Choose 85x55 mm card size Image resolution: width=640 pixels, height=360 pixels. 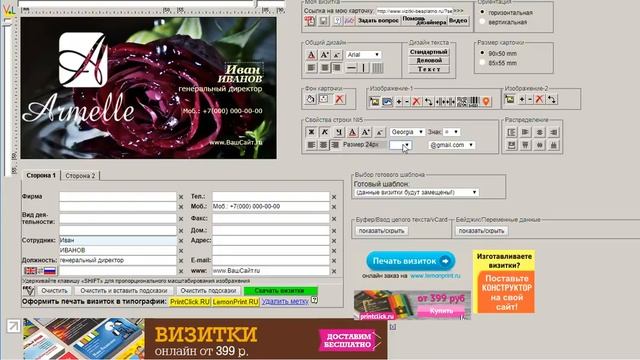482,63
